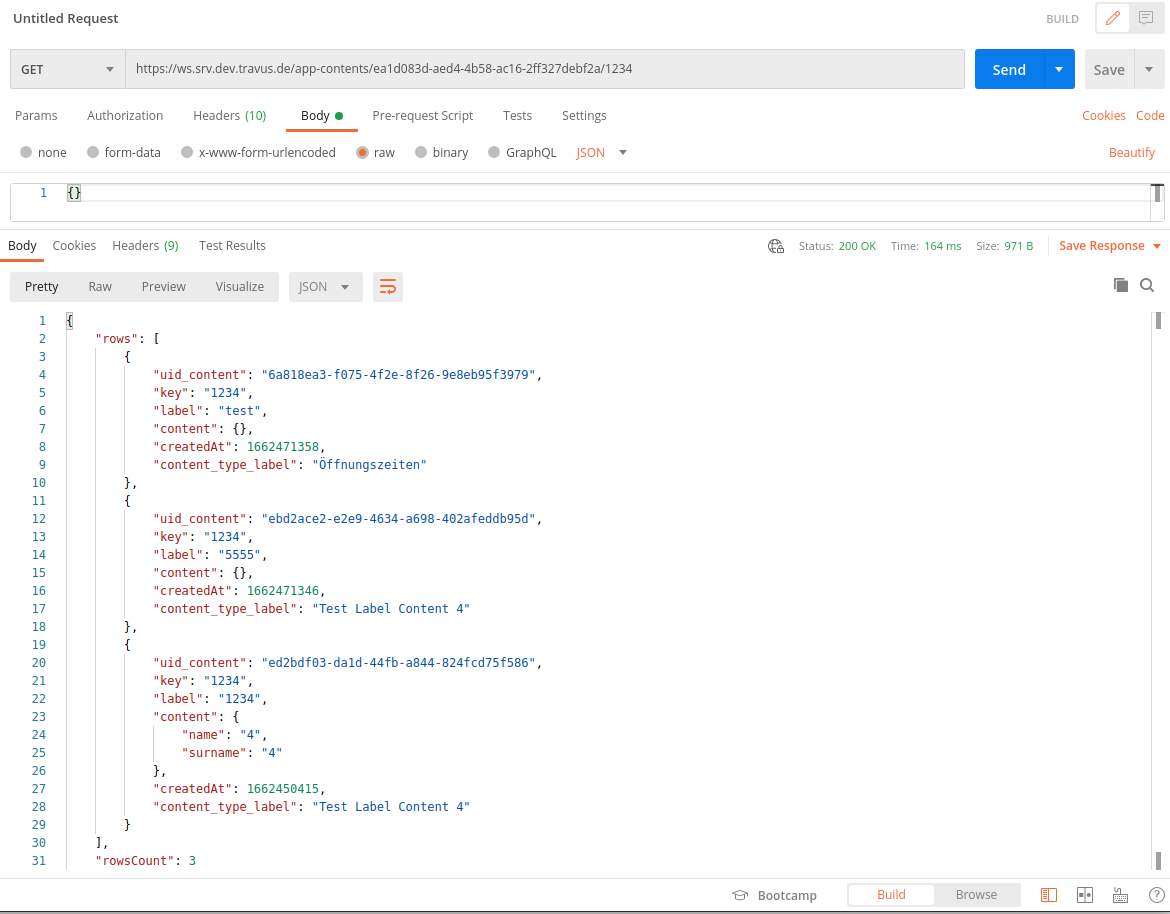Open the GET method dropdown
Viewport: 1170px width, 914px height.
tap(68, 70)
